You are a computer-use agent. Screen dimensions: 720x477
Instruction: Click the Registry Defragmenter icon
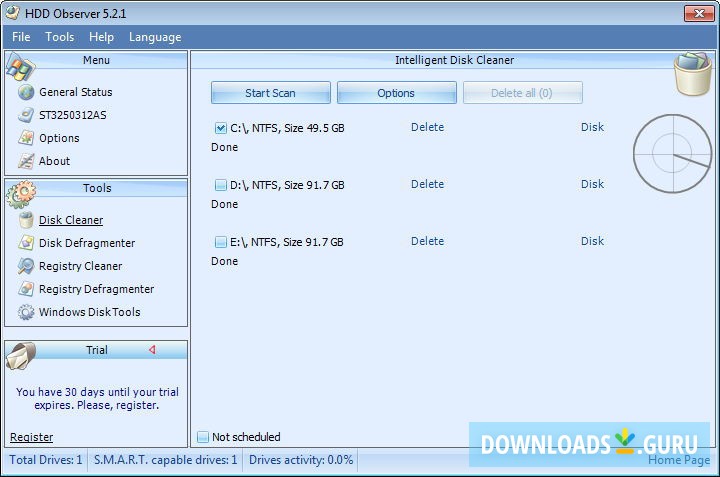(x=26, y=289)
